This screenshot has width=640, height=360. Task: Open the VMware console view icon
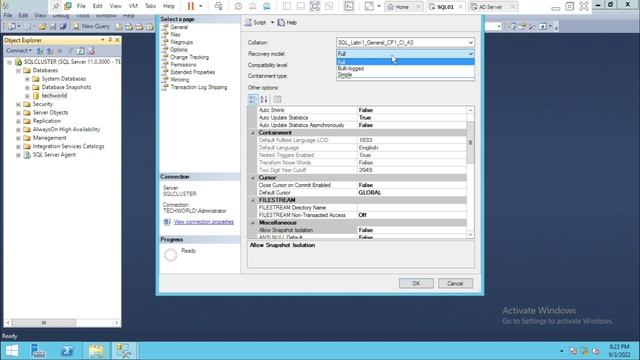pyautogui.click(x=349, y=6)
